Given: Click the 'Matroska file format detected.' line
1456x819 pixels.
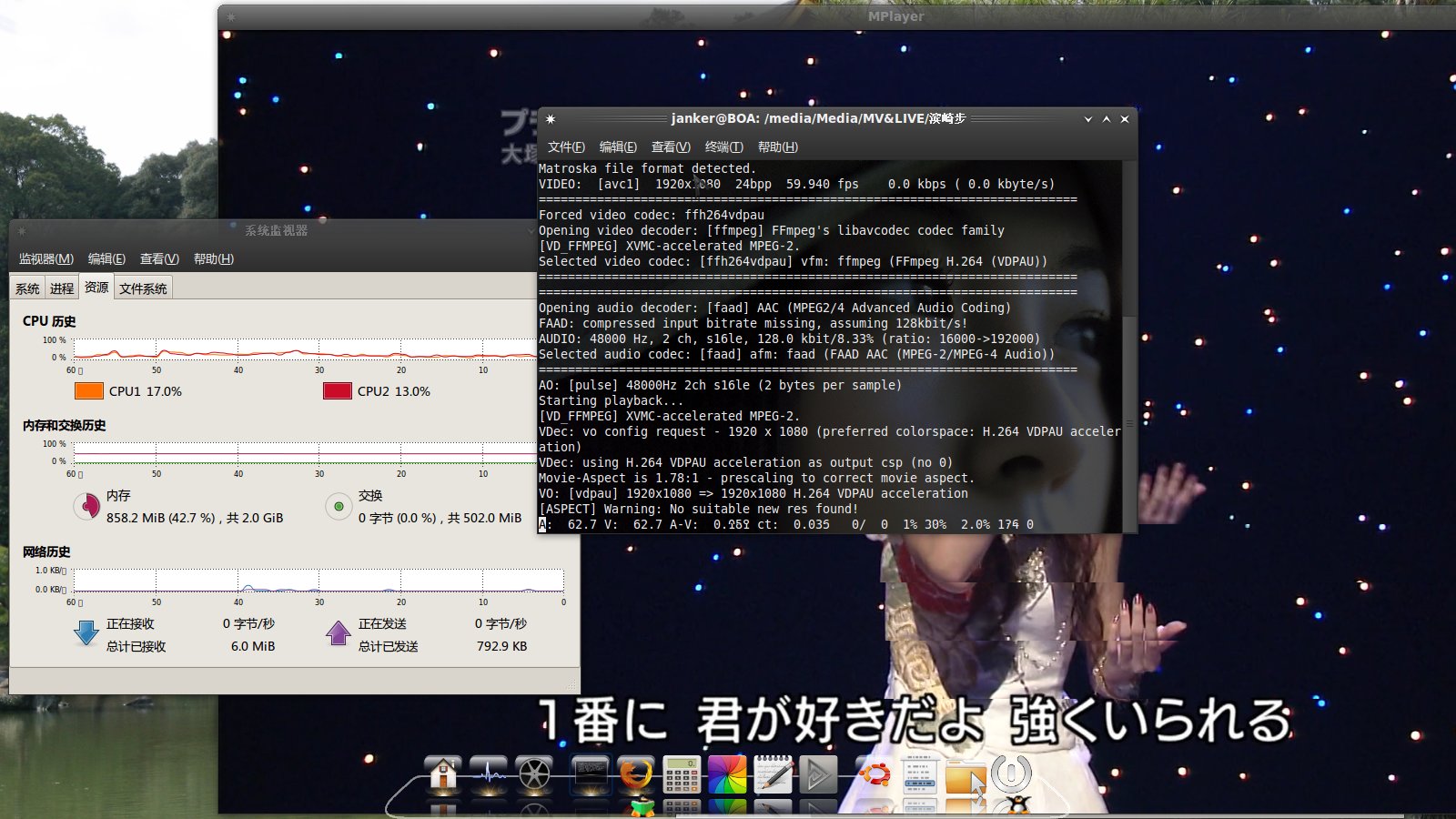Looking at the screenshot, I should click(x=647, y=168).
